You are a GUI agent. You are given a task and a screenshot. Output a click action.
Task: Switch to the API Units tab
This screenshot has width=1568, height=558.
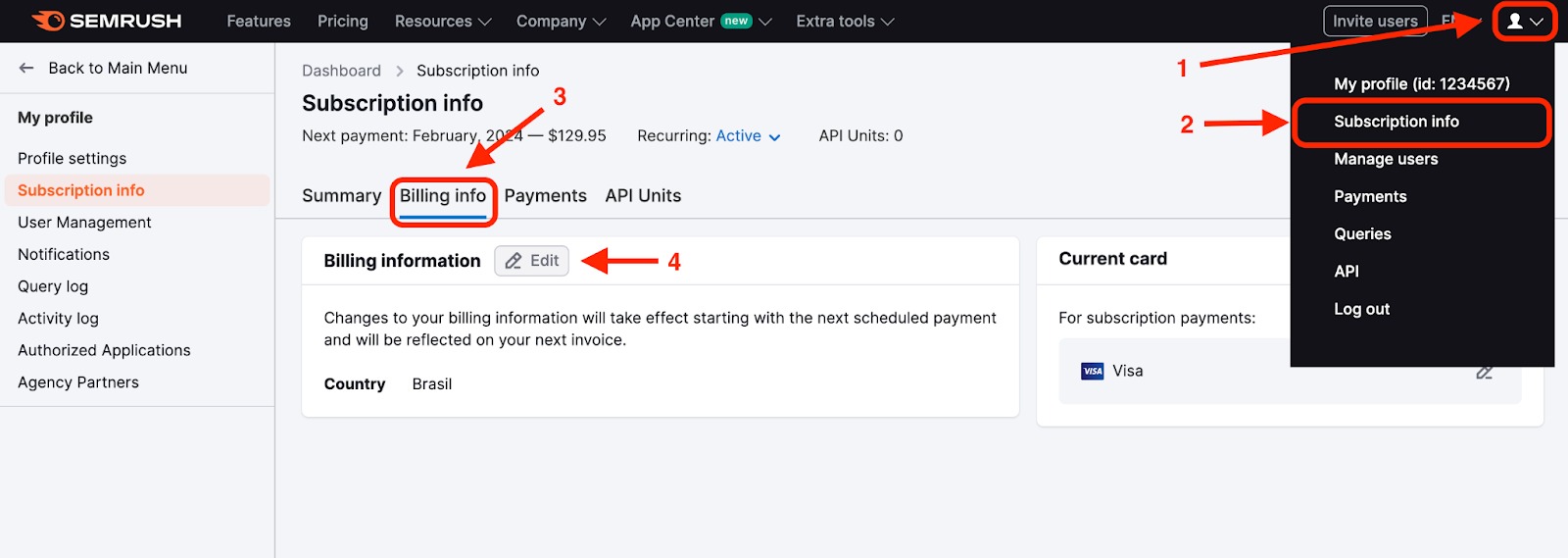[643, 196]
